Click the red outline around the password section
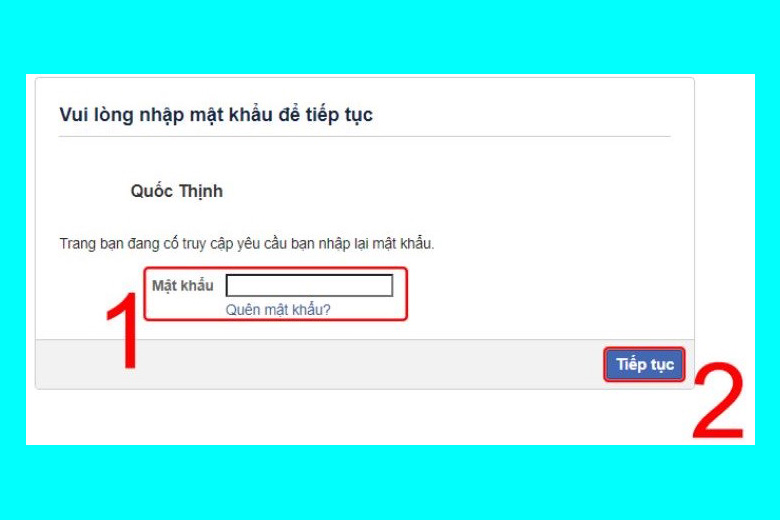Image resolution: width=780 pixels, height=520 pixels. 276,269
